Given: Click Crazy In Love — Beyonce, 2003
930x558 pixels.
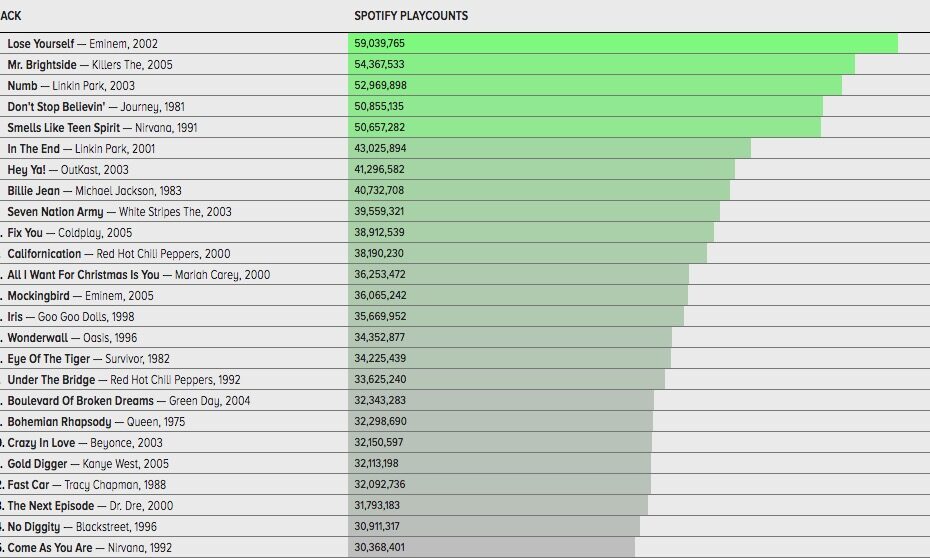Looking at the screenshot, I should point(85,443).
